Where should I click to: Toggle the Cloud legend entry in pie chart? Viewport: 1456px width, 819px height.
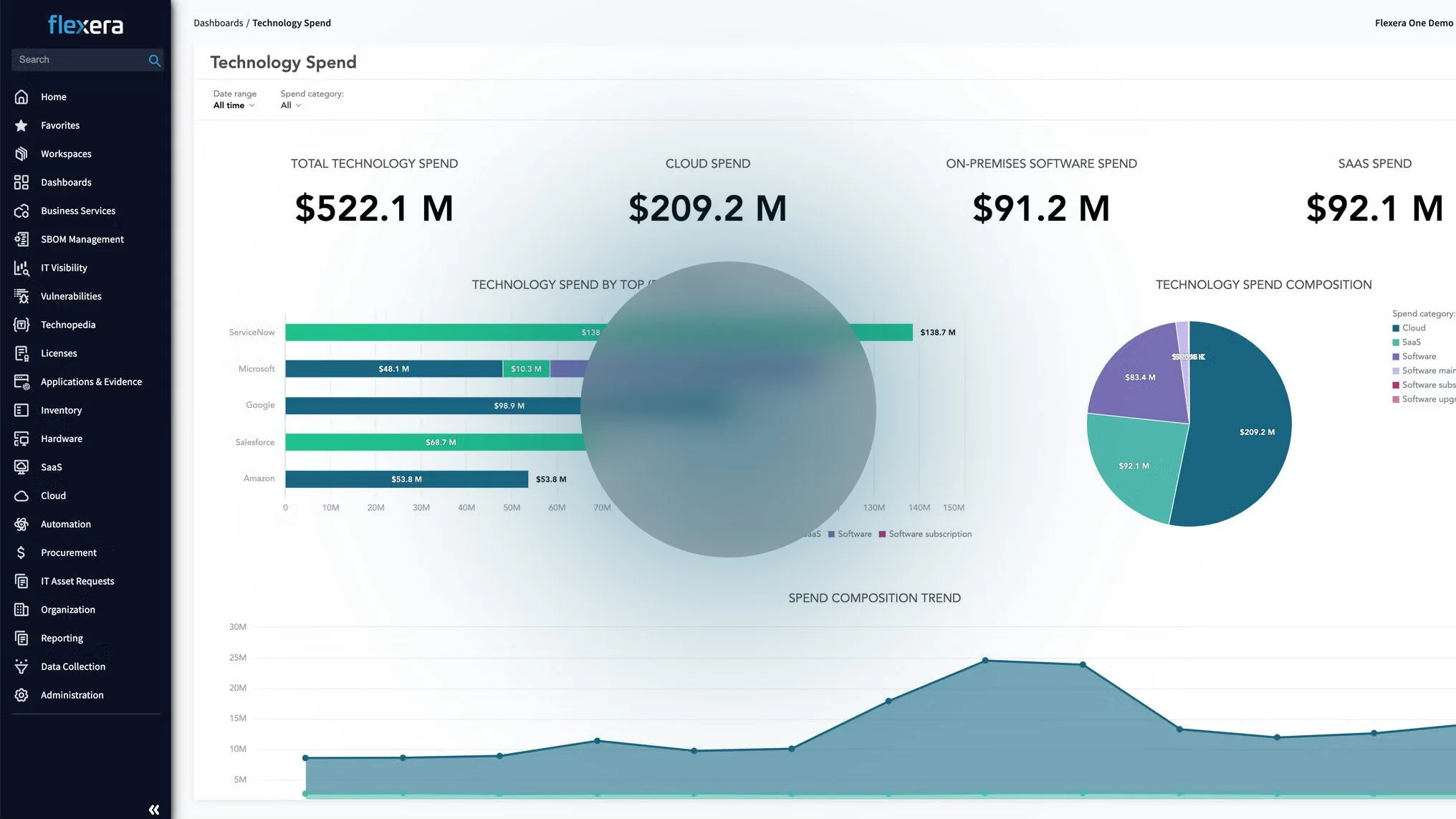click(x=1412, y=328)
